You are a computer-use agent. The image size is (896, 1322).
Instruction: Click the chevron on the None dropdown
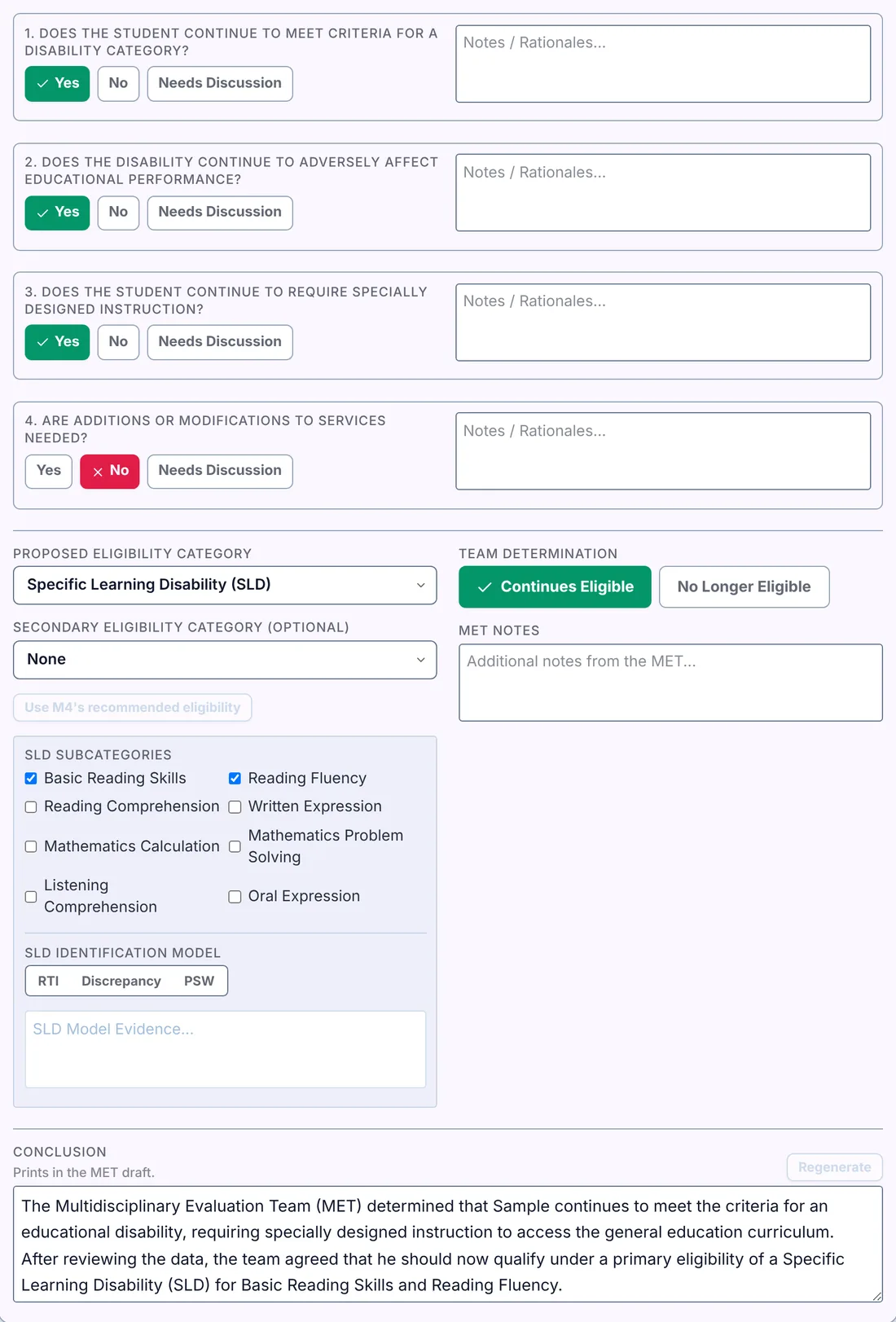pyautogui.click(x=420, y=660)
